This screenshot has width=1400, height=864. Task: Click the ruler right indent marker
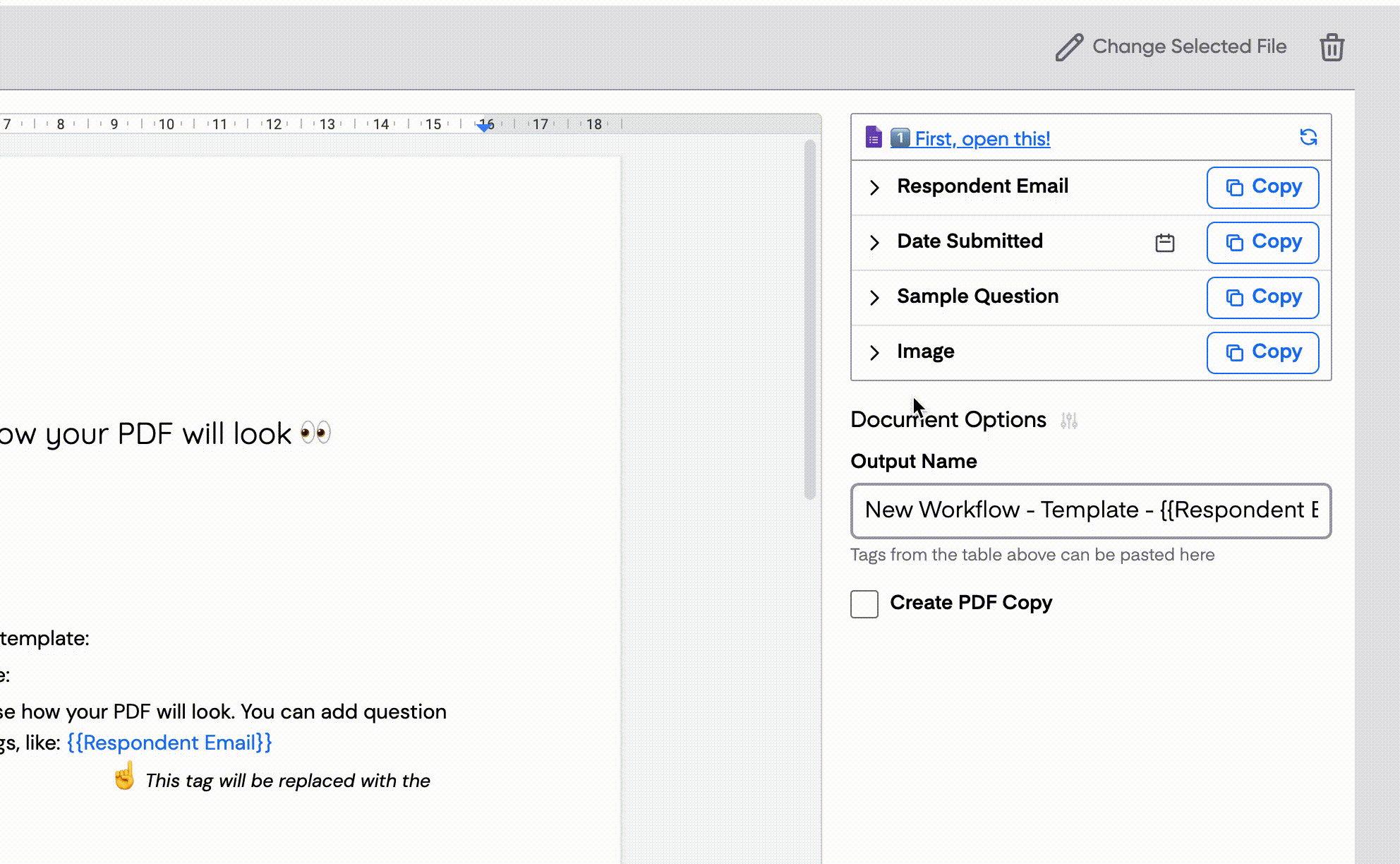(x=485, y=126)
